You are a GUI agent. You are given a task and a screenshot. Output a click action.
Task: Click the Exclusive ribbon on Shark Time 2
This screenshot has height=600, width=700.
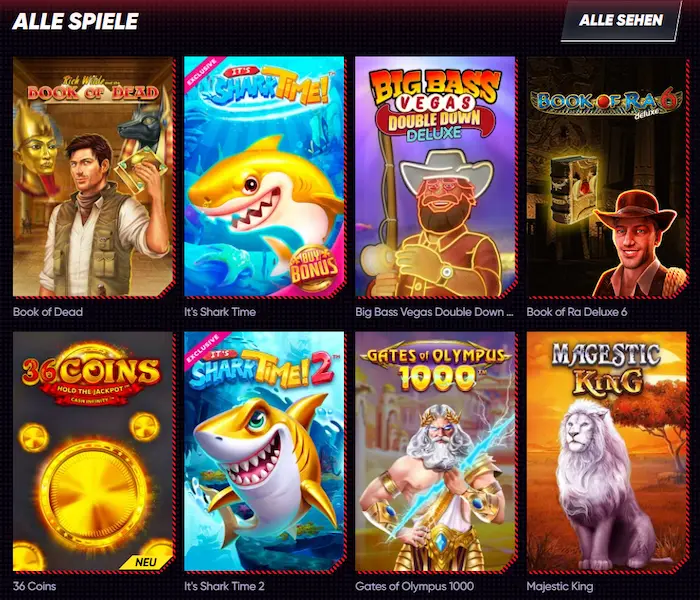[204, 349]
